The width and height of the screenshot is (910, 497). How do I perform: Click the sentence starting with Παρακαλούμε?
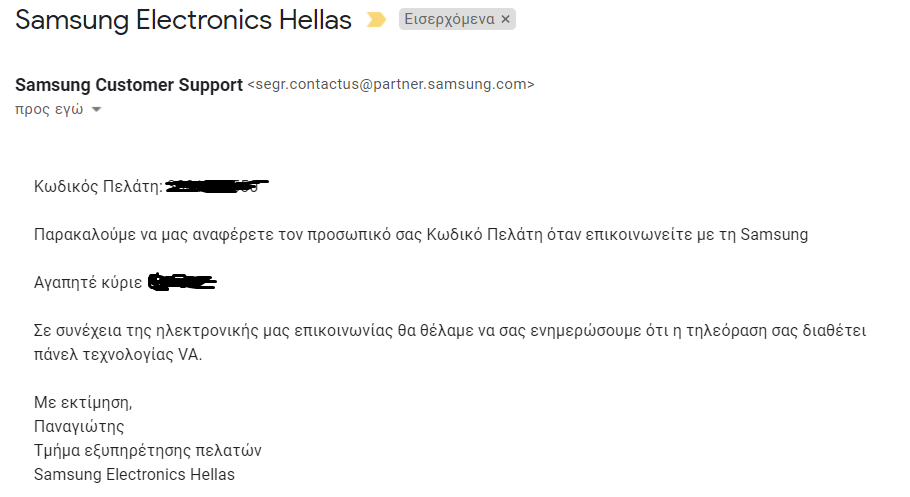421,235
